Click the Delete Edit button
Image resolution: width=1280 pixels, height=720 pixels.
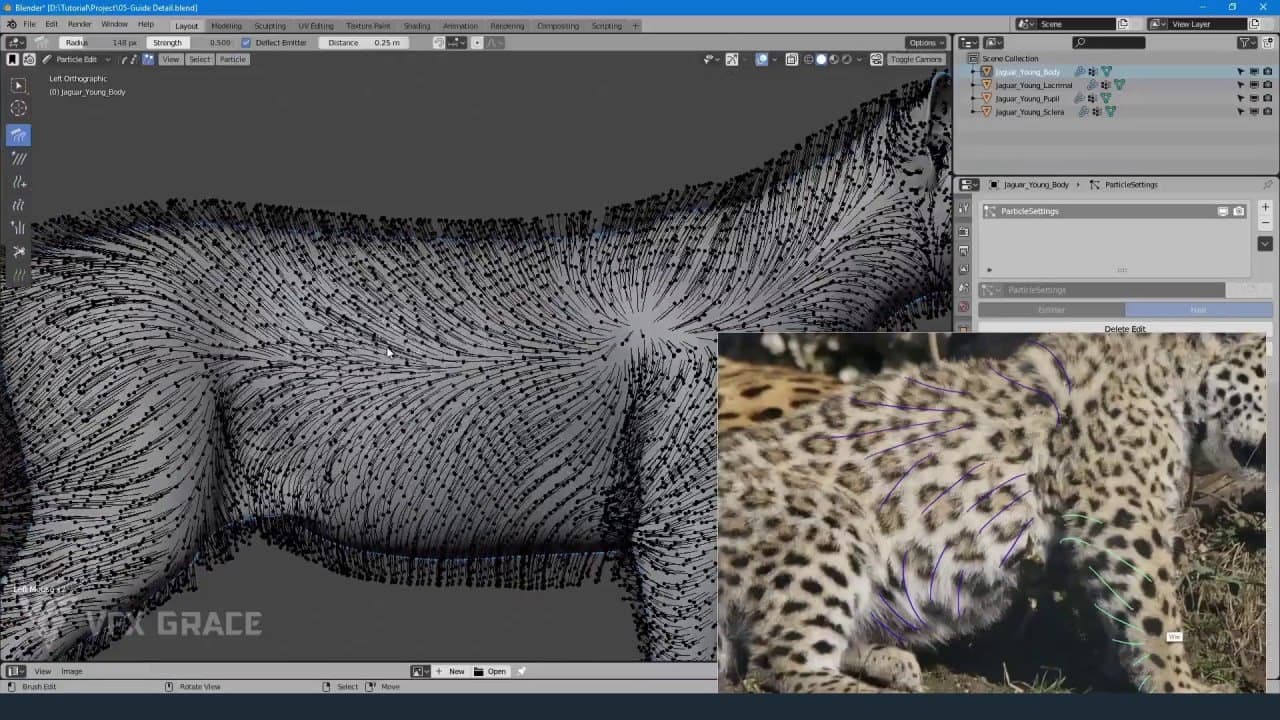click(1125, 329)
